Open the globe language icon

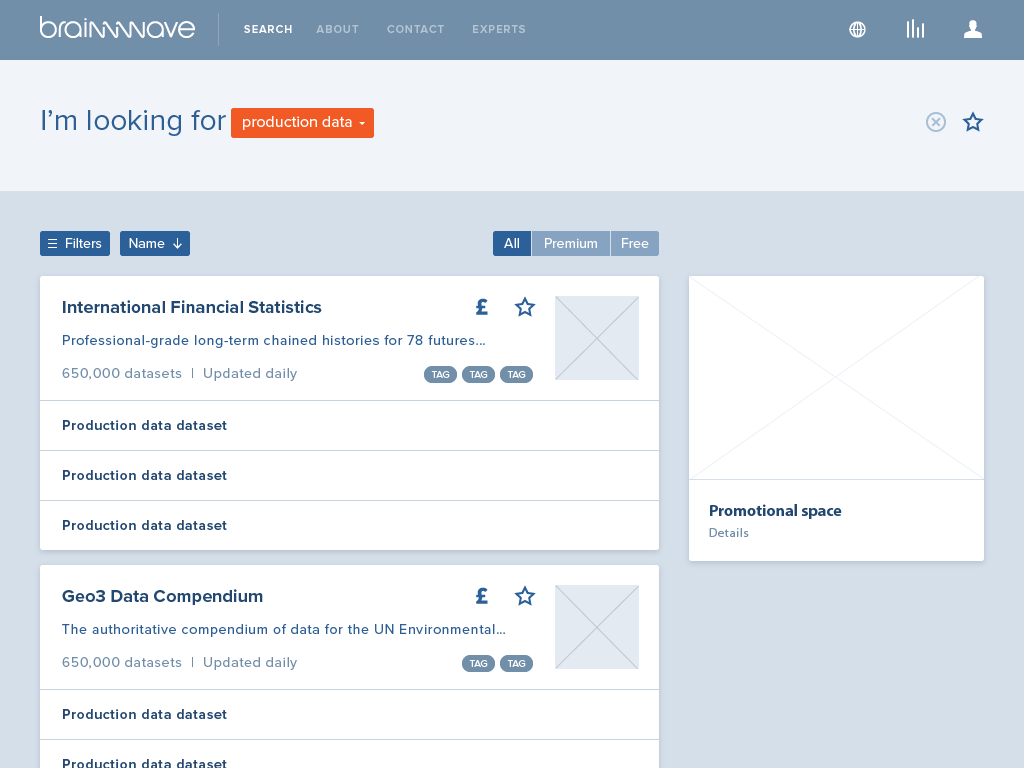(x=857, y=29)
